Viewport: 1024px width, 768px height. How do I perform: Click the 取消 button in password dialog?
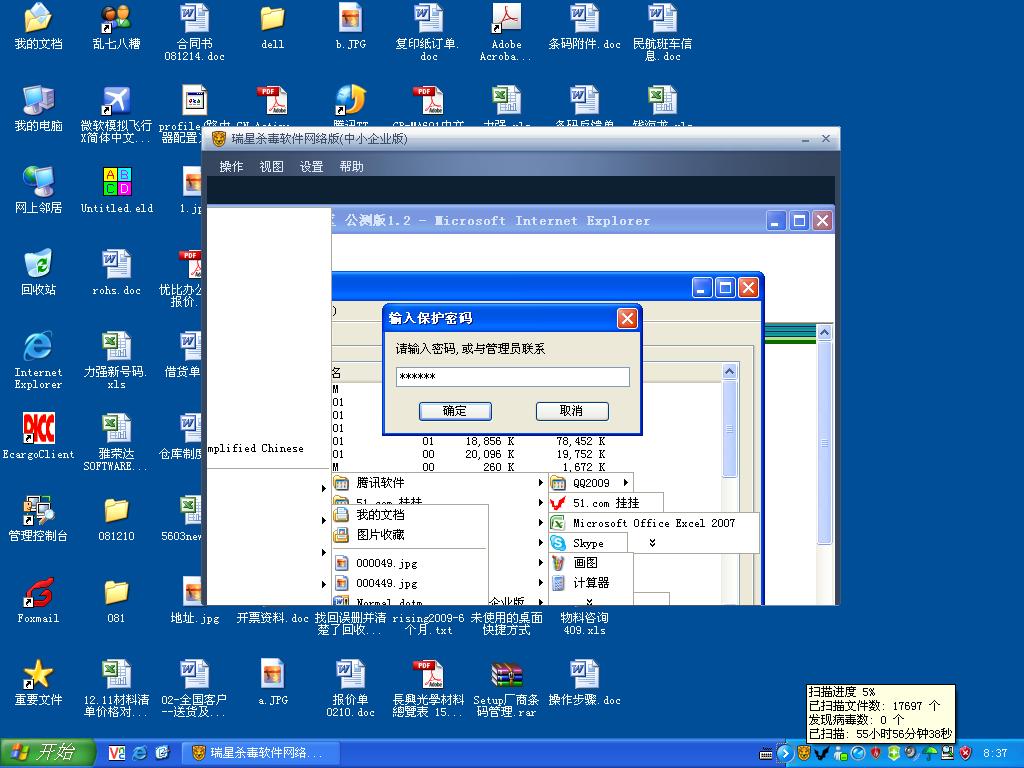click(571, 411)
